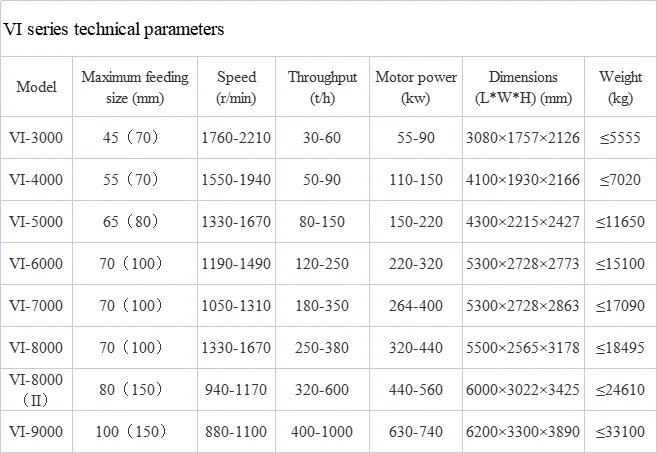Select the Weight (kg) column header
This screenshot has width=657, height=453.
(620, 87)
